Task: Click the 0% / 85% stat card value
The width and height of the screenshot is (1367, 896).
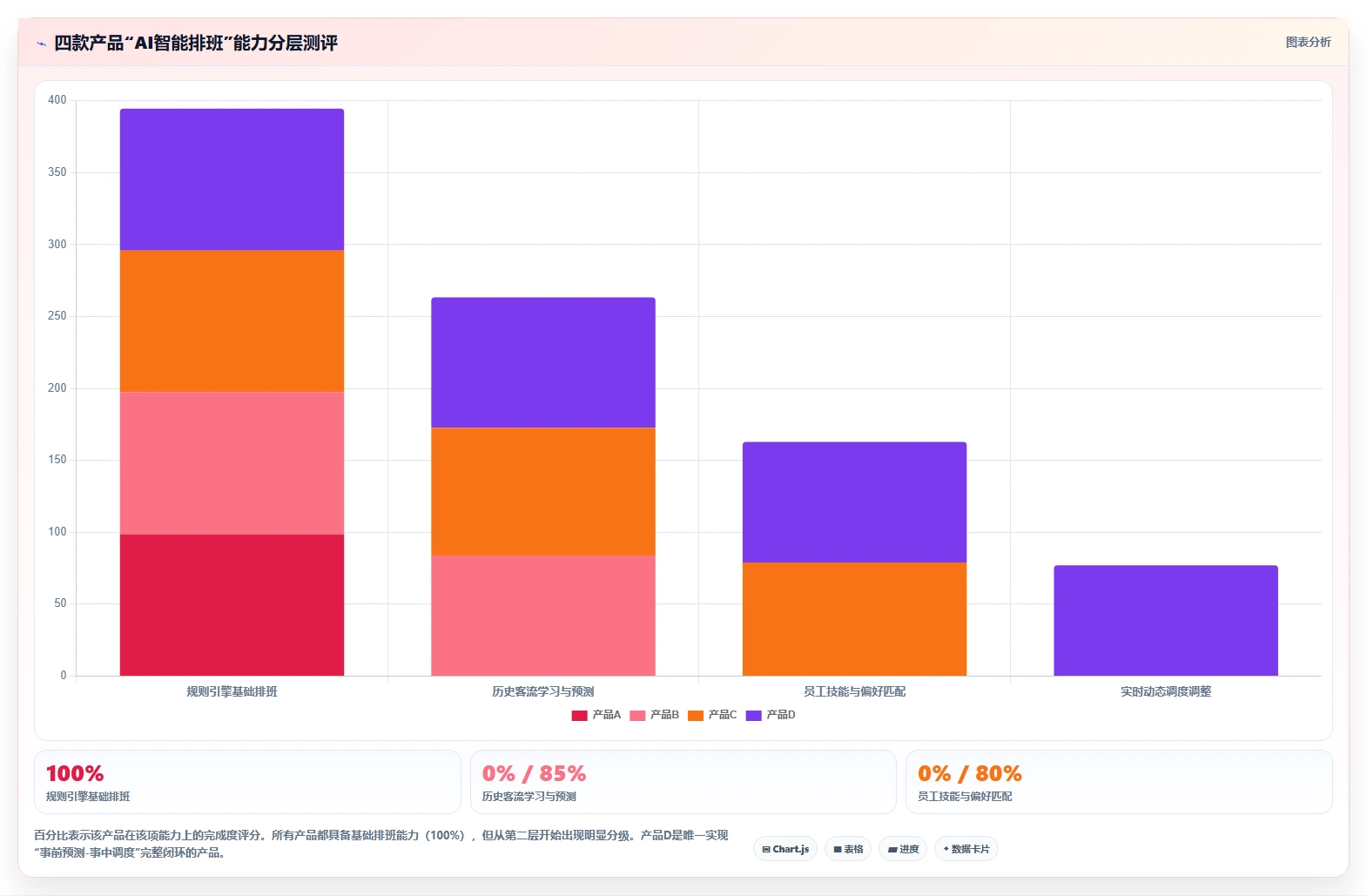Action: click(534, 773)
